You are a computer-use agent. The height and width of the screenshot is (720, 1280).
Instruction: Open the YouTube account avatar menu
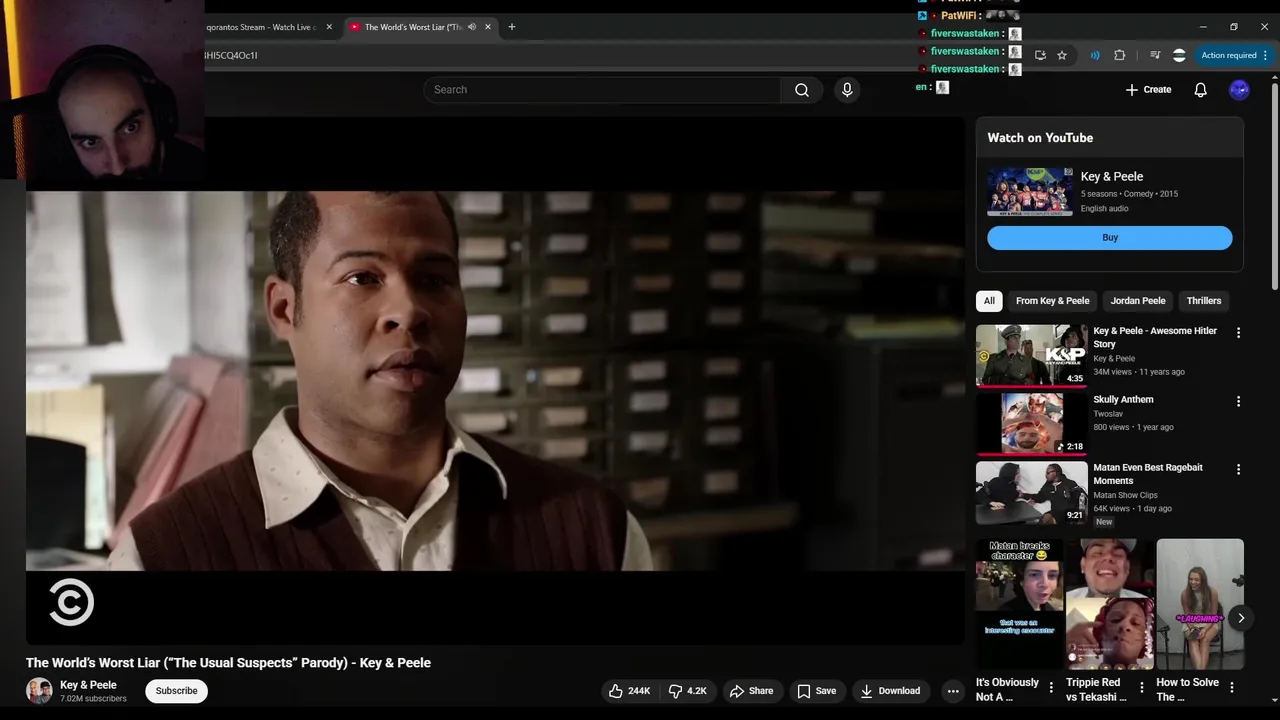point(1239,90)
